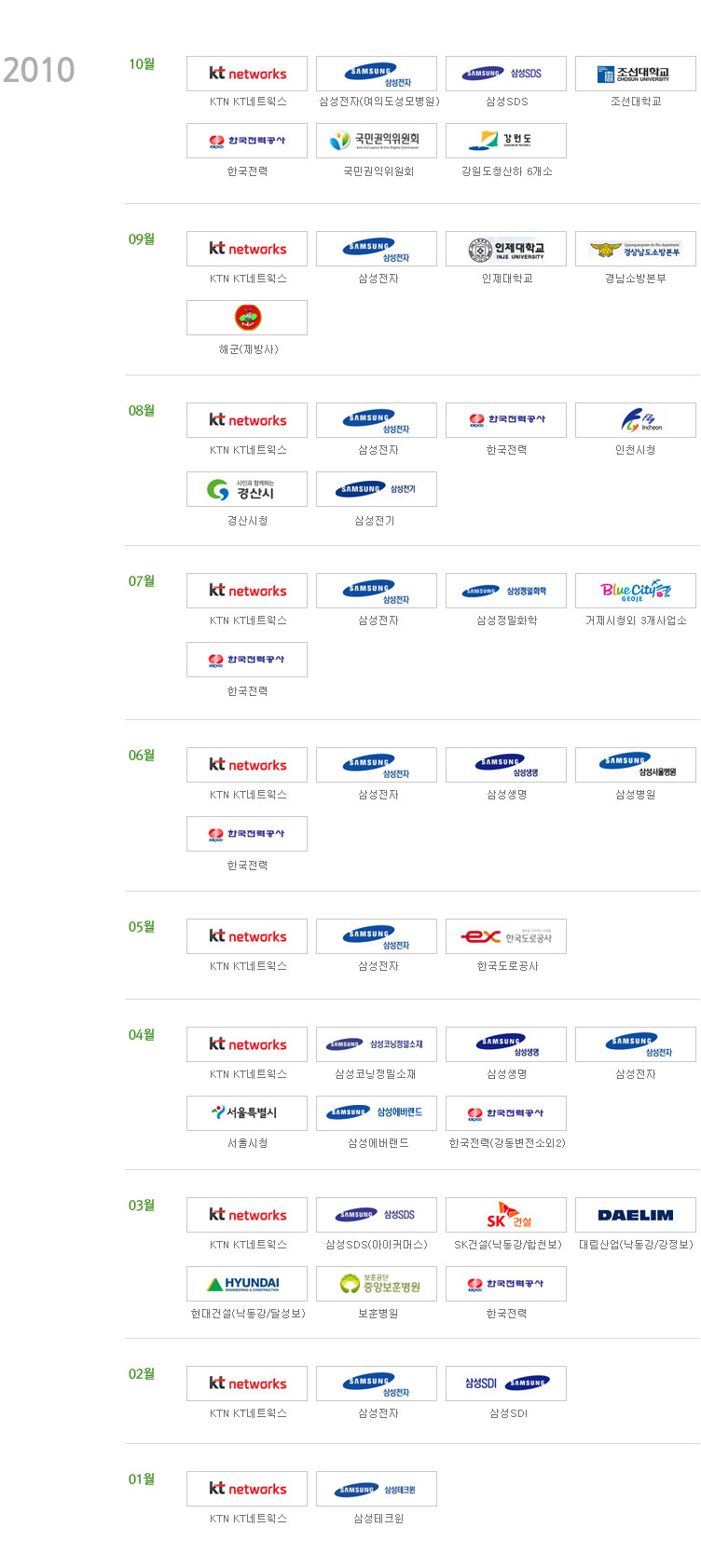Select the 02월 month label

pos(142,1374)
